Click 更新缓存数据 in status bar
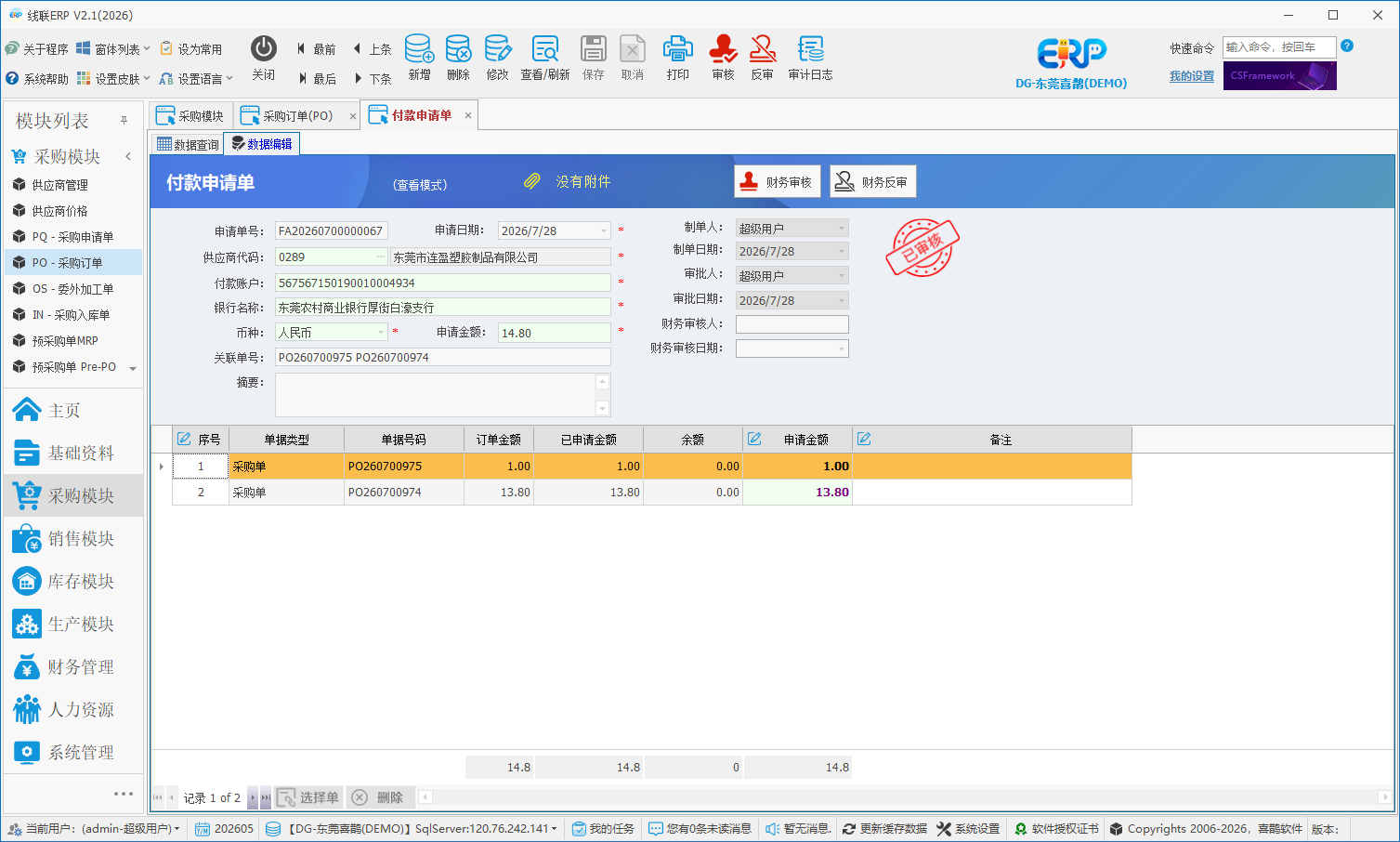This screenshot has width=1400, height=842. pyautogui.click(x=884, y=828)
